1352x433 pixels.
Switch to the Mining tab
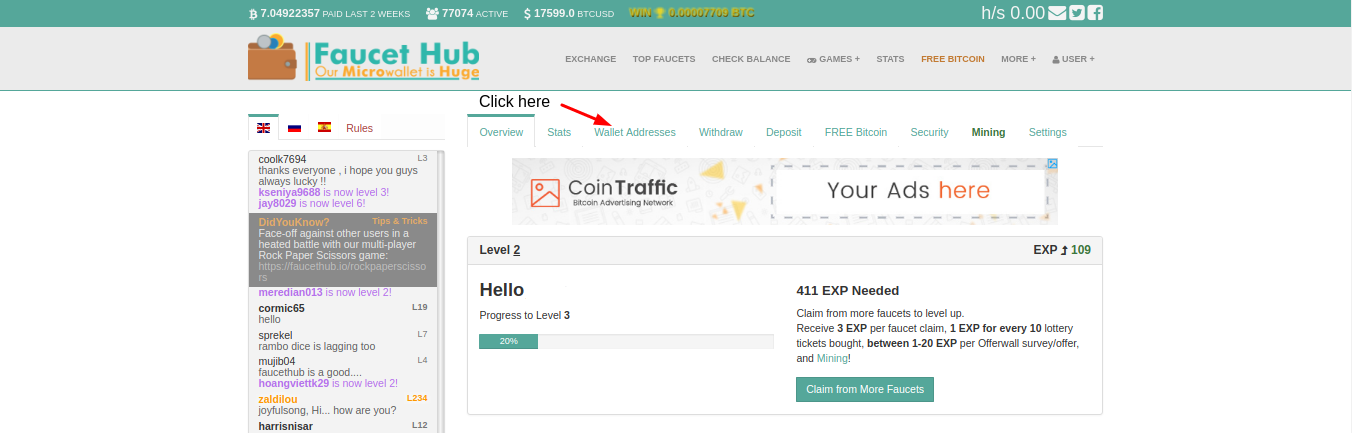pos(989,132)
